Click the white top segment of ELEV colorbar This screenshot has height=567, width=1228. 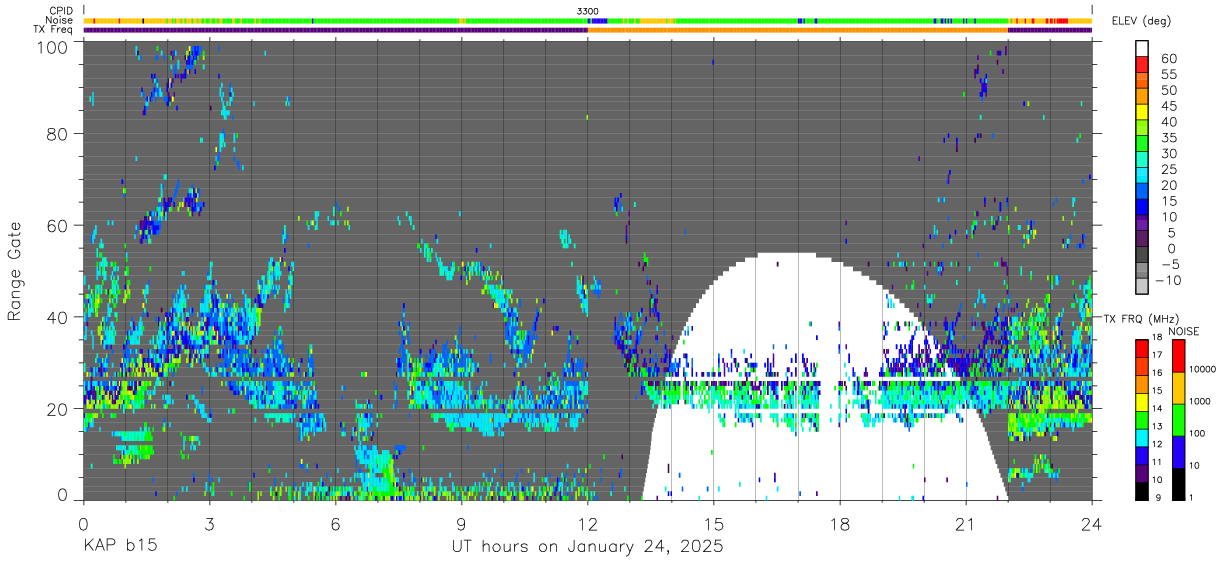point(1142,49)
